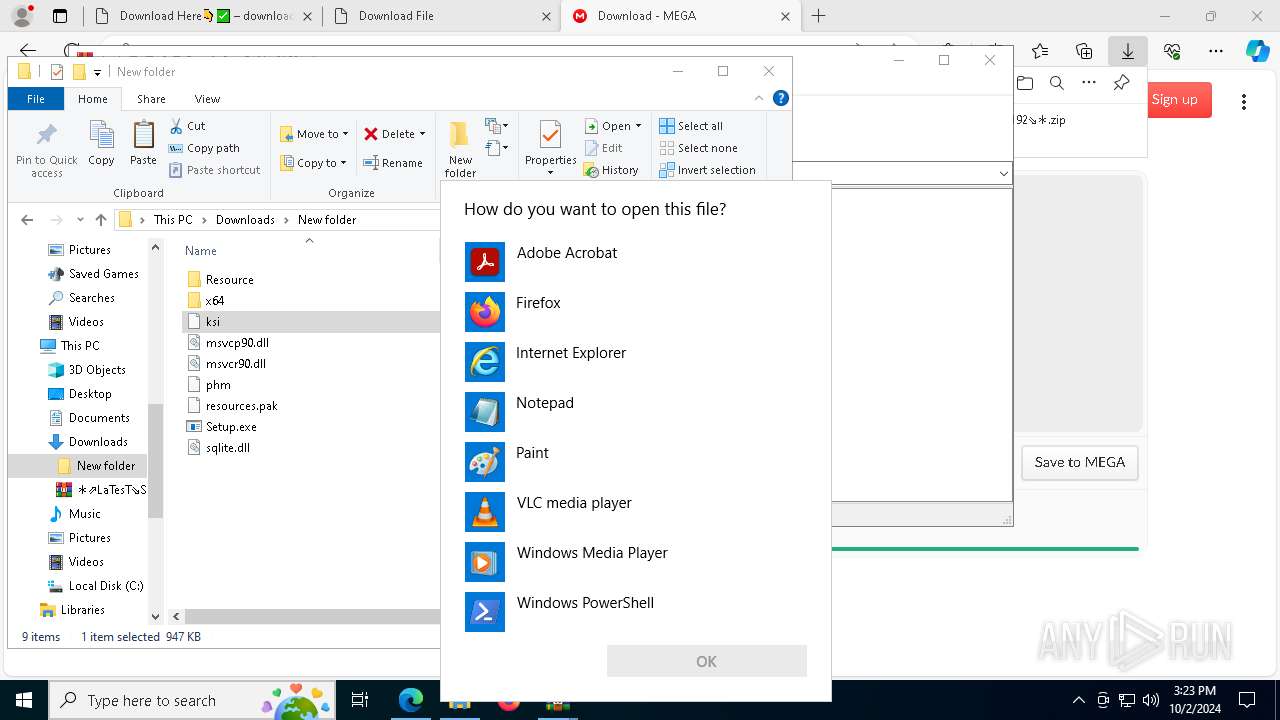Screen dimensions: 1280x720
Task: Choose VLC media player from list
Action: pyautogui.click(x=635, y=512)
